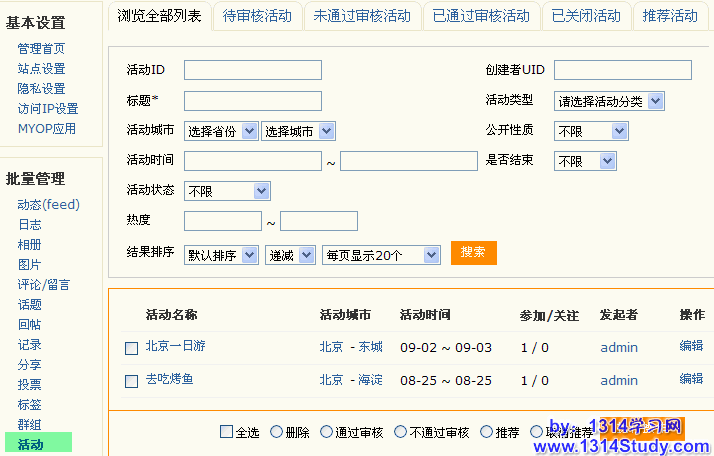Check the box for 北京一日游 activity
Screen dimensions: 714x456
[x=131, y=348]
